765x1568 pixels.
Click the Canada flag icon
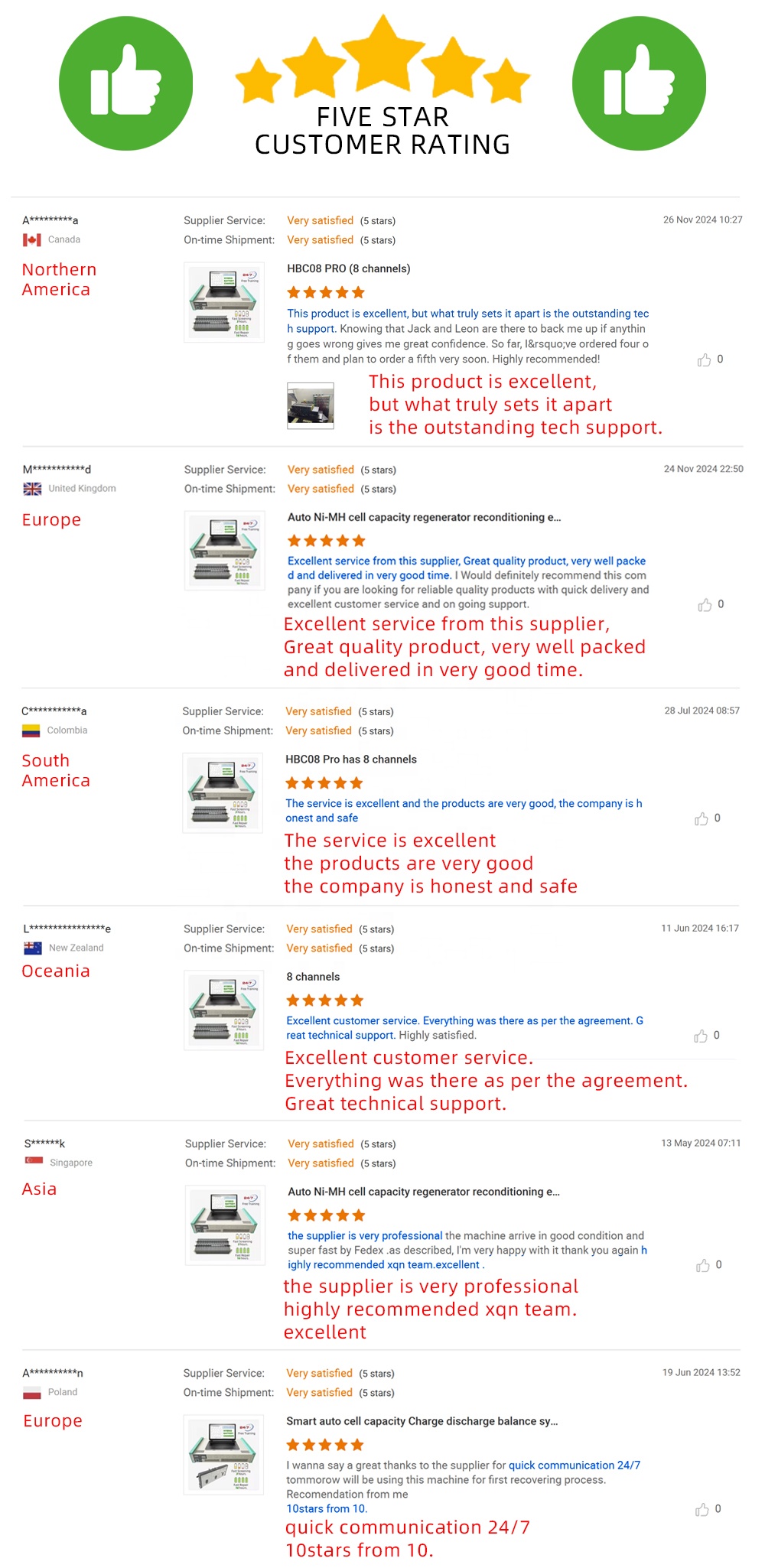pos(32,240)
